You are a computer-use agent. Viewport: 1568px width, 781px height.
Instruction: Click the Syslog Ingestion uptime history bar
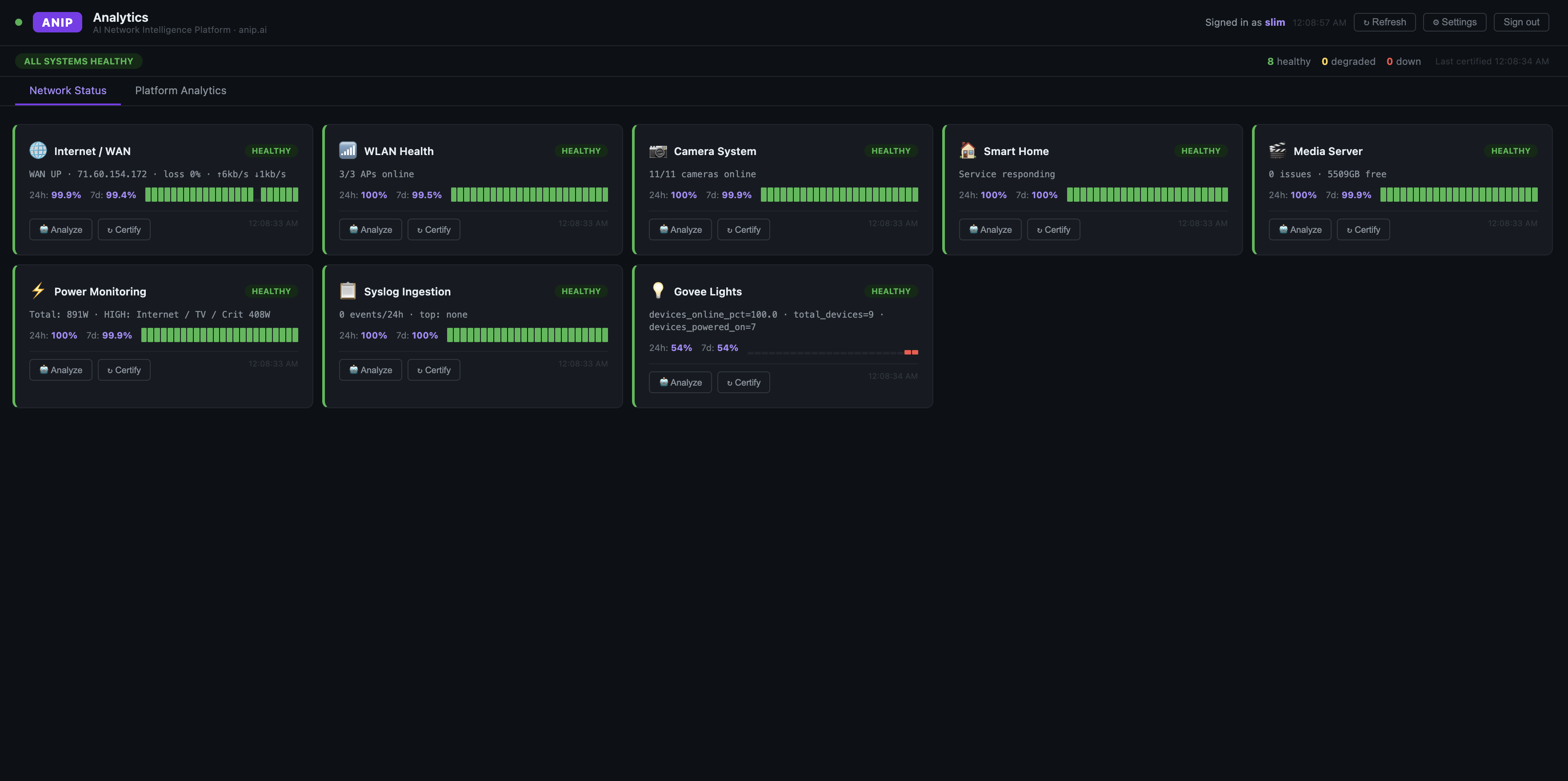[x=527, y=335]
